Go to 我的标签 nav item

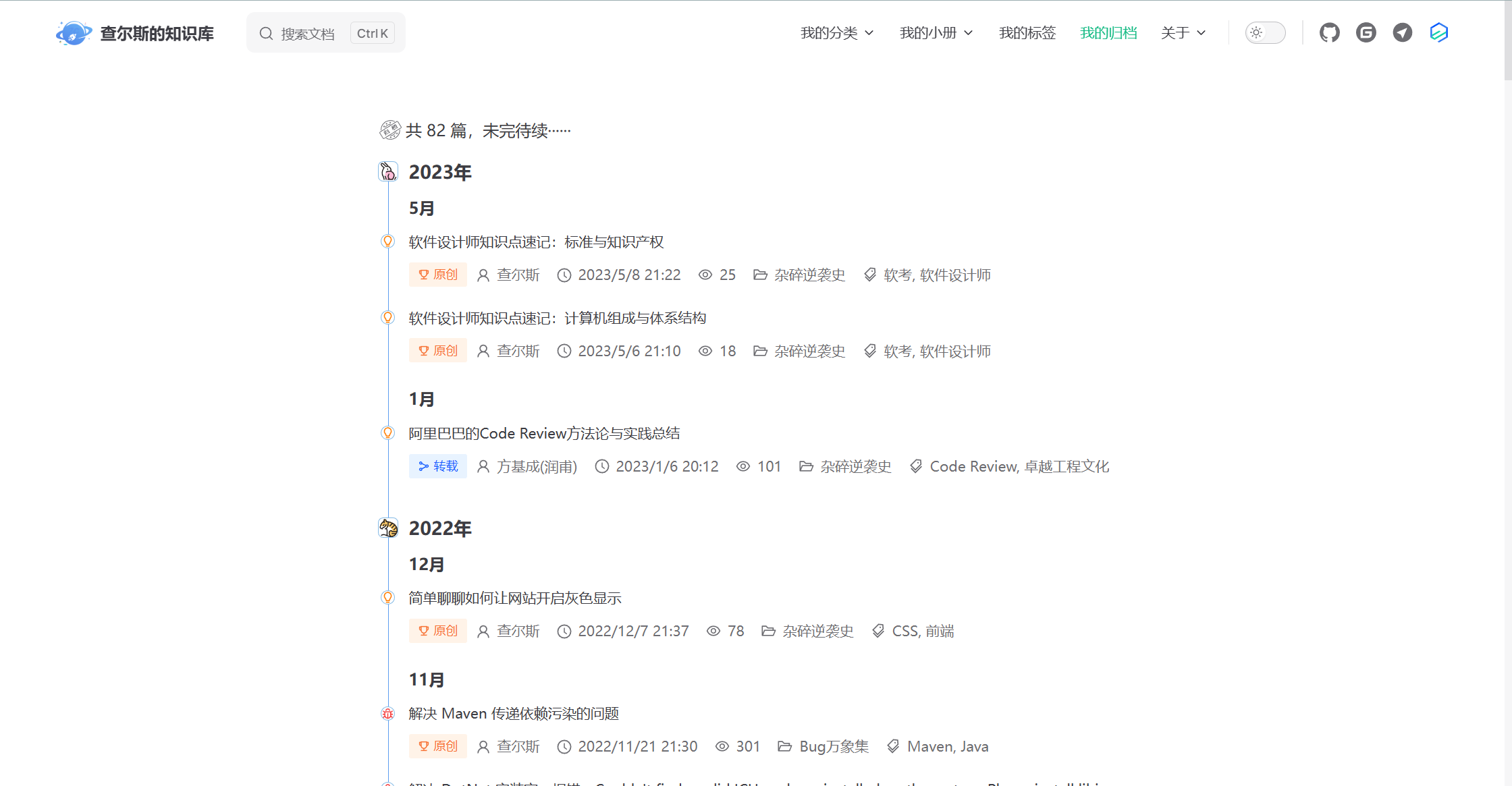1027,33
